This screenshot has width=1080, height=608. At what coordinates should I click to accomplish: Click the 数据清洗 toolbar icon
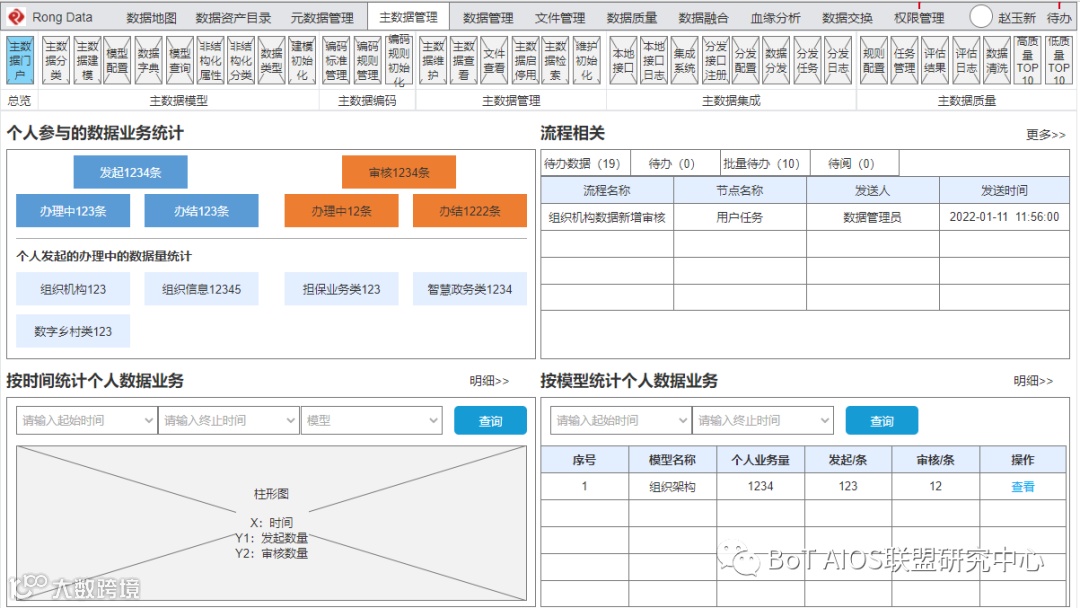click(x=997, y=61)
